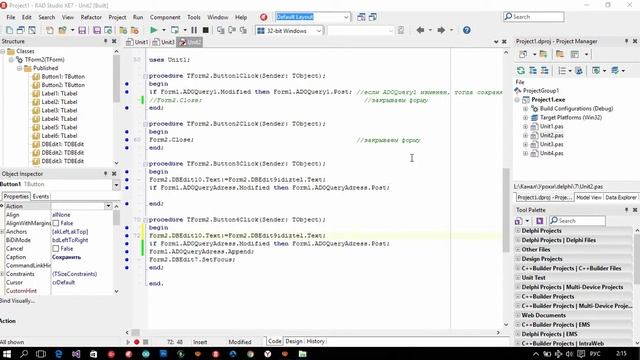
Task: Open Help via the blue question-mark icon
Action: pos(467,30)
